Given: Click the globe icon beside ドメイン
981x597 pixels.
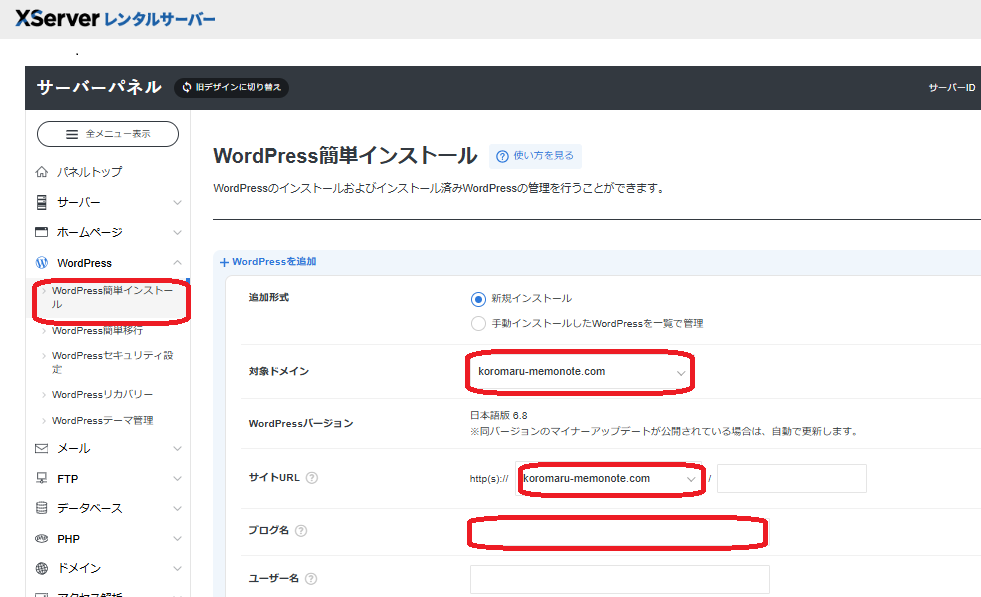Looking at the screenshot, I should [x=41, y=568].
